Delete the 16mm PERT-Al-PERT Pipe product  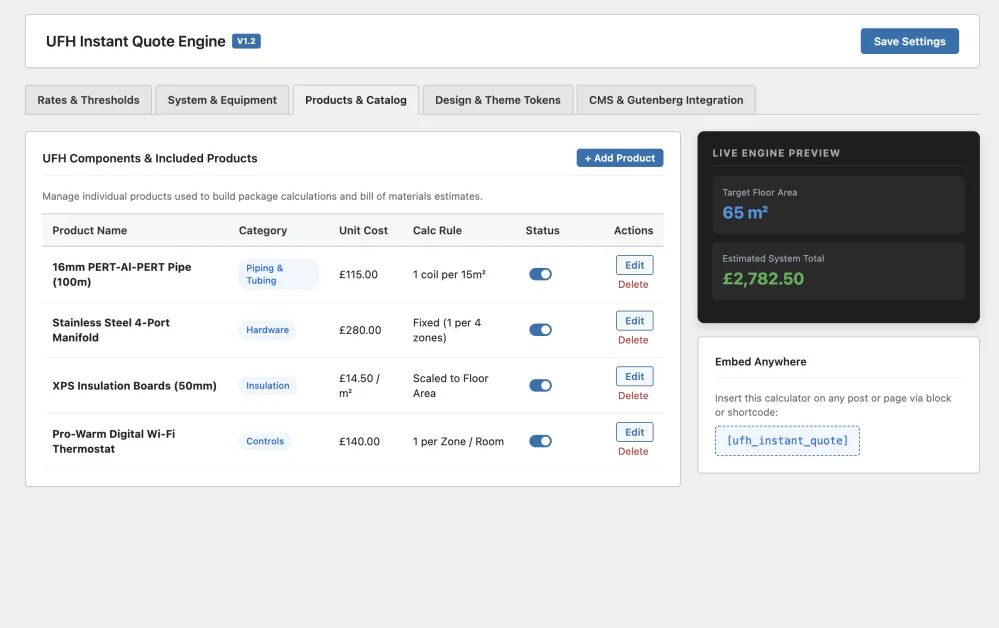[633, 285]
